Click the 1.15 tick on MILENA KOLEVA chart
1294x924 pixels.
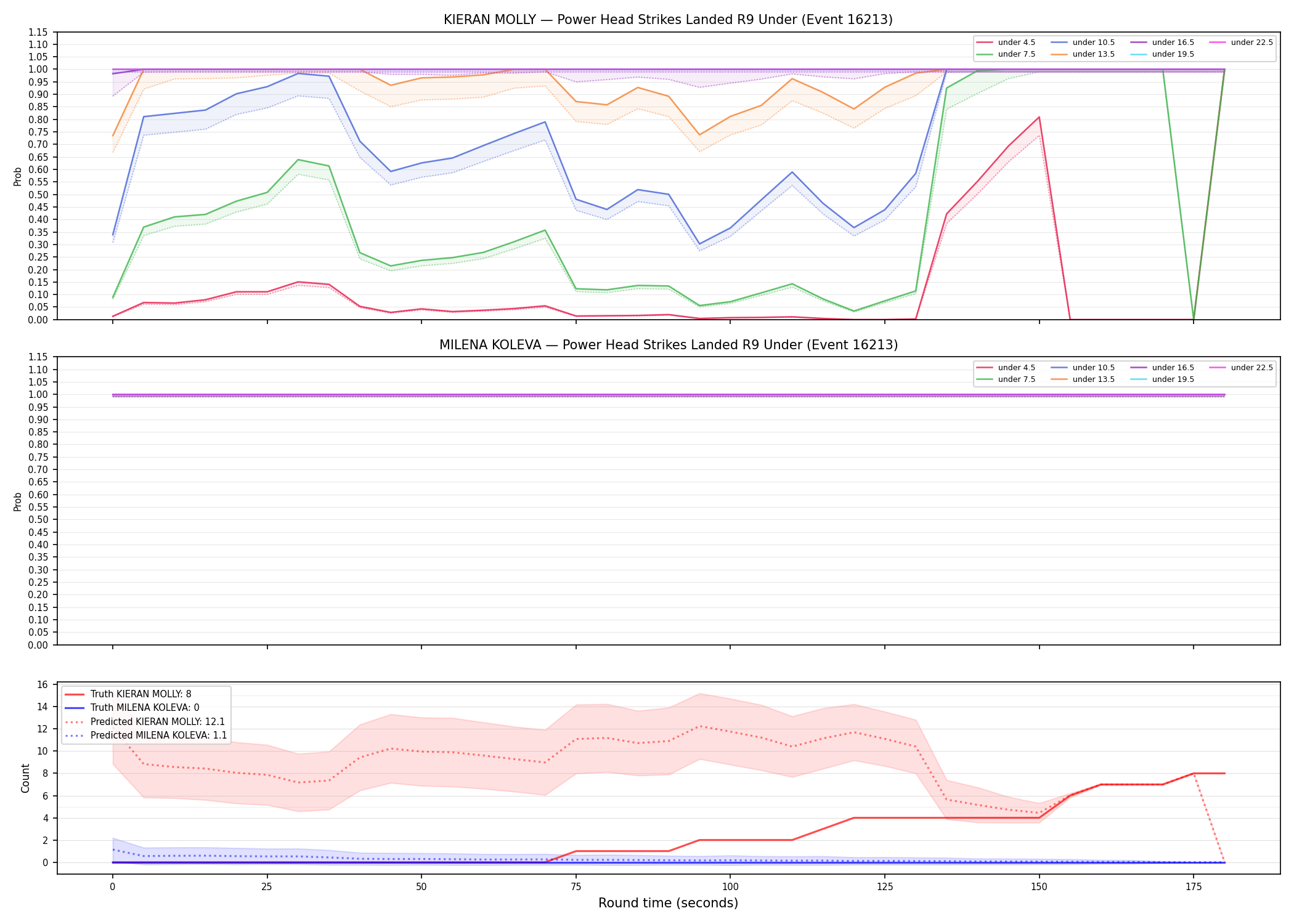click(x=38, y=357)
